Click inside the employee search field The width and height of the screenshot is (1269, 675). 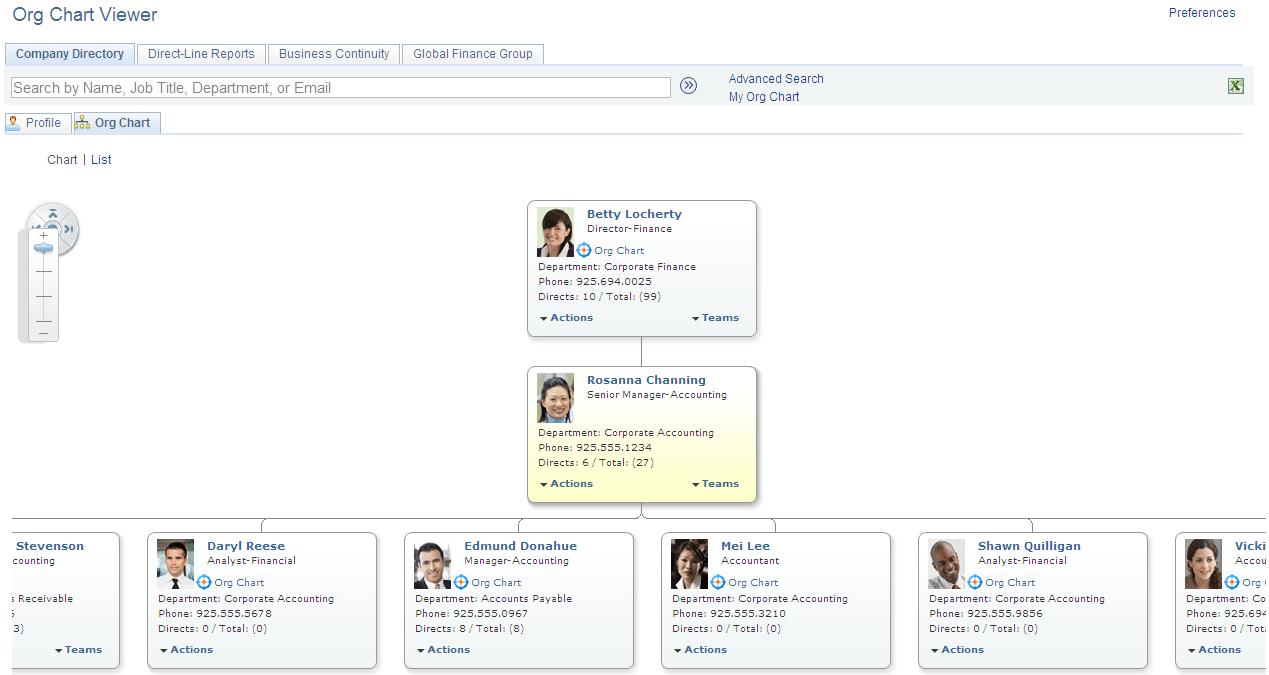340,87
